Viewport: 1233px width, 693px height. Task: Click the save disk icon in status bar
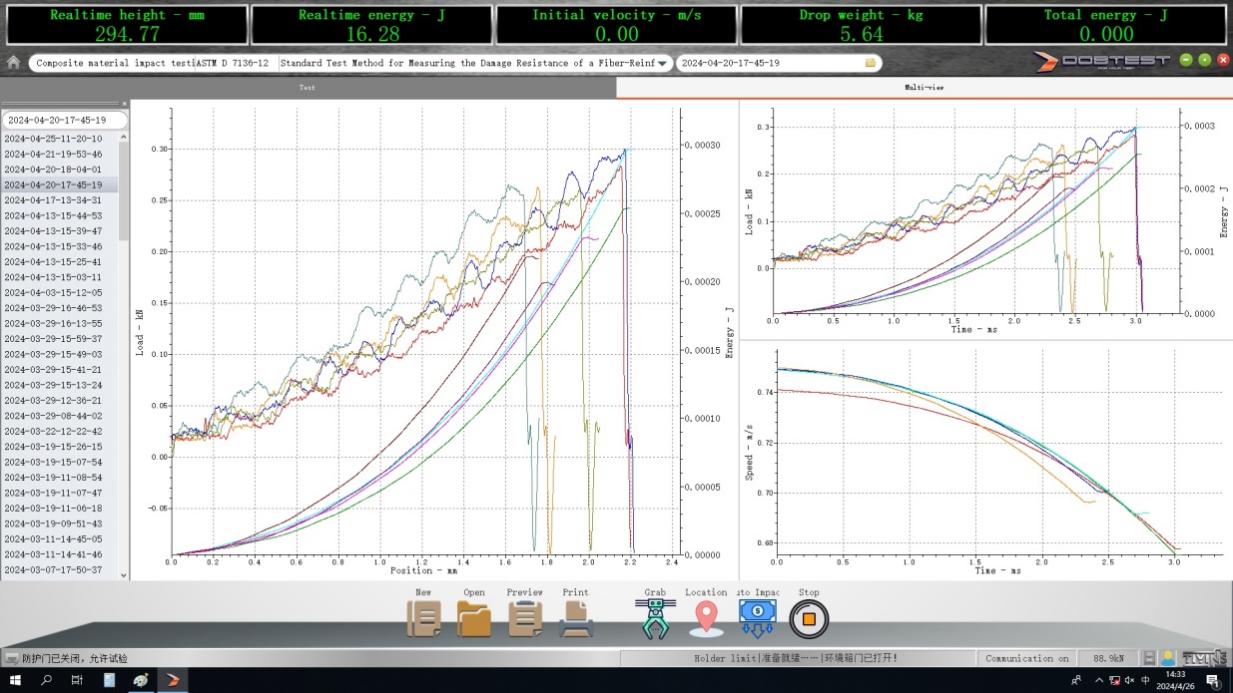[1150, 658]
